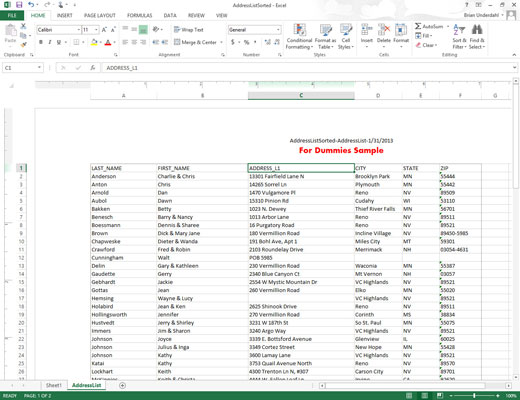Click the Insert Function fx icon

[x=93, y=68]
